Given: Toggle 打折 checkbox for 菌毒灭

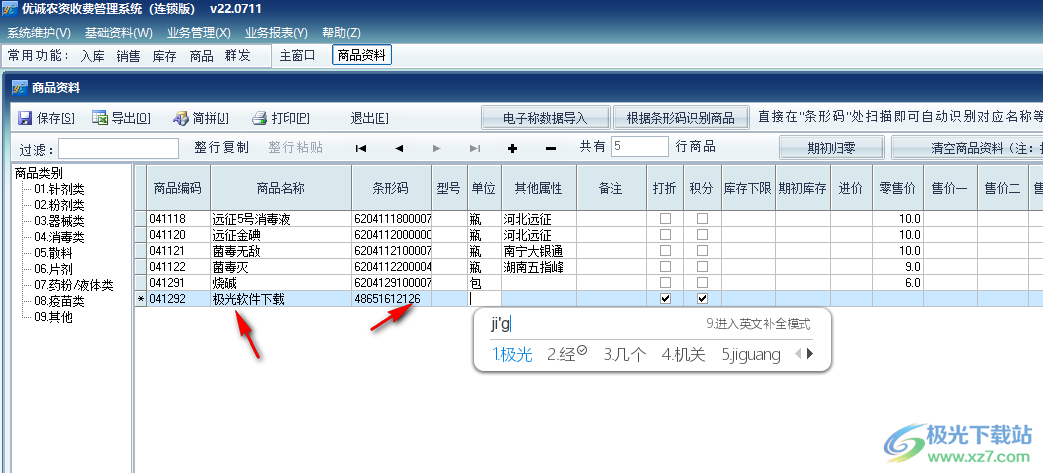Looking at the screenshot, I should tap(665, 267).
